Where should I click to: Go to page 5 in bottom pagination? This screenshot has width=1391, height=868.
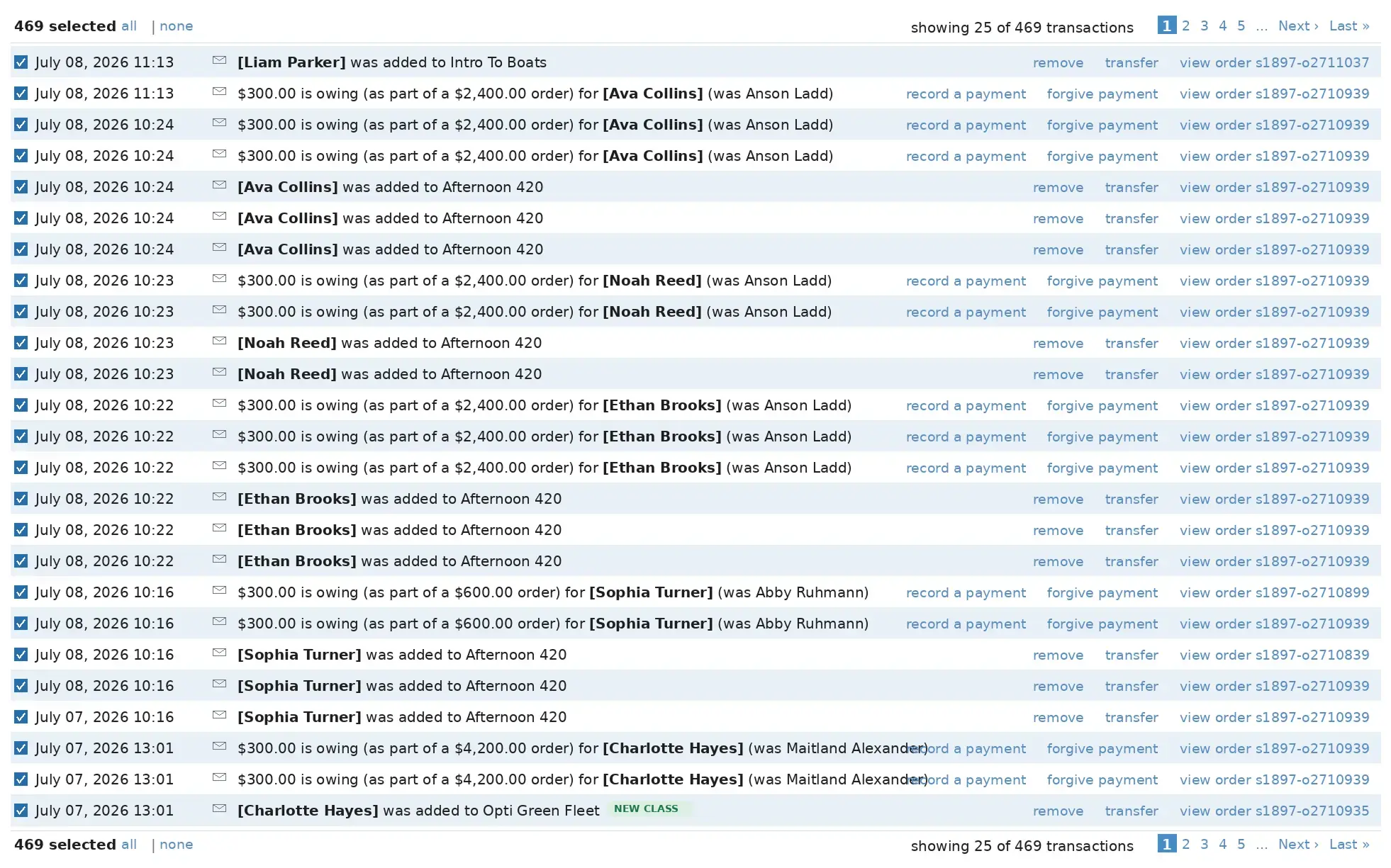click(x=1241, y=845)
